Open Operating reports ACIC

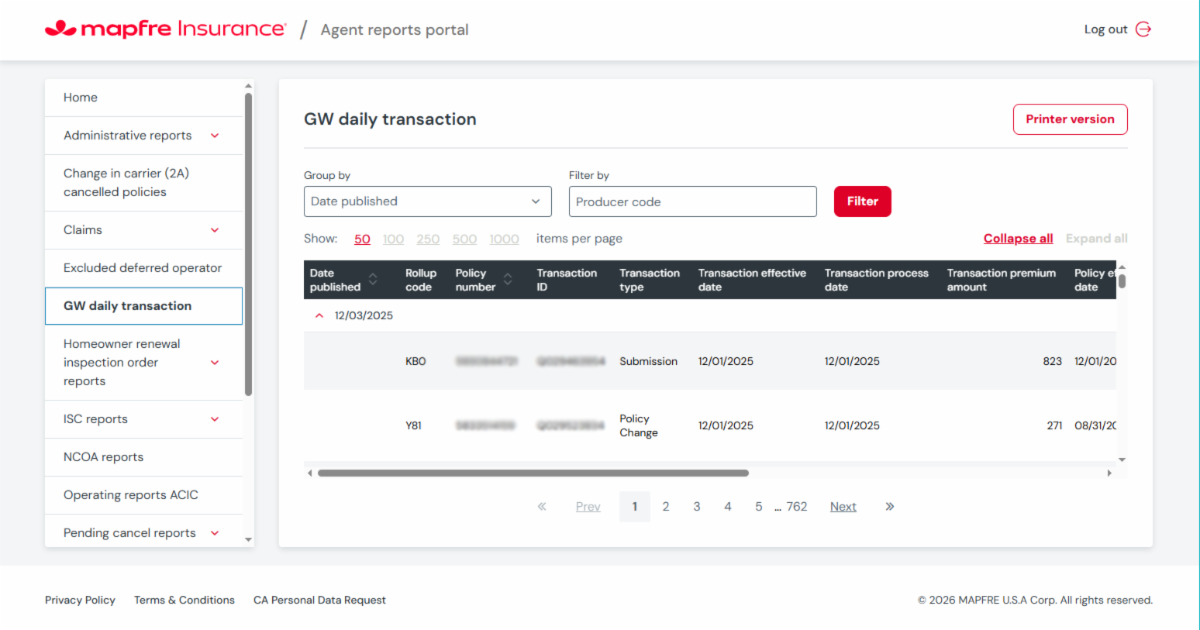pyautogui.click(x=144, y=495)
